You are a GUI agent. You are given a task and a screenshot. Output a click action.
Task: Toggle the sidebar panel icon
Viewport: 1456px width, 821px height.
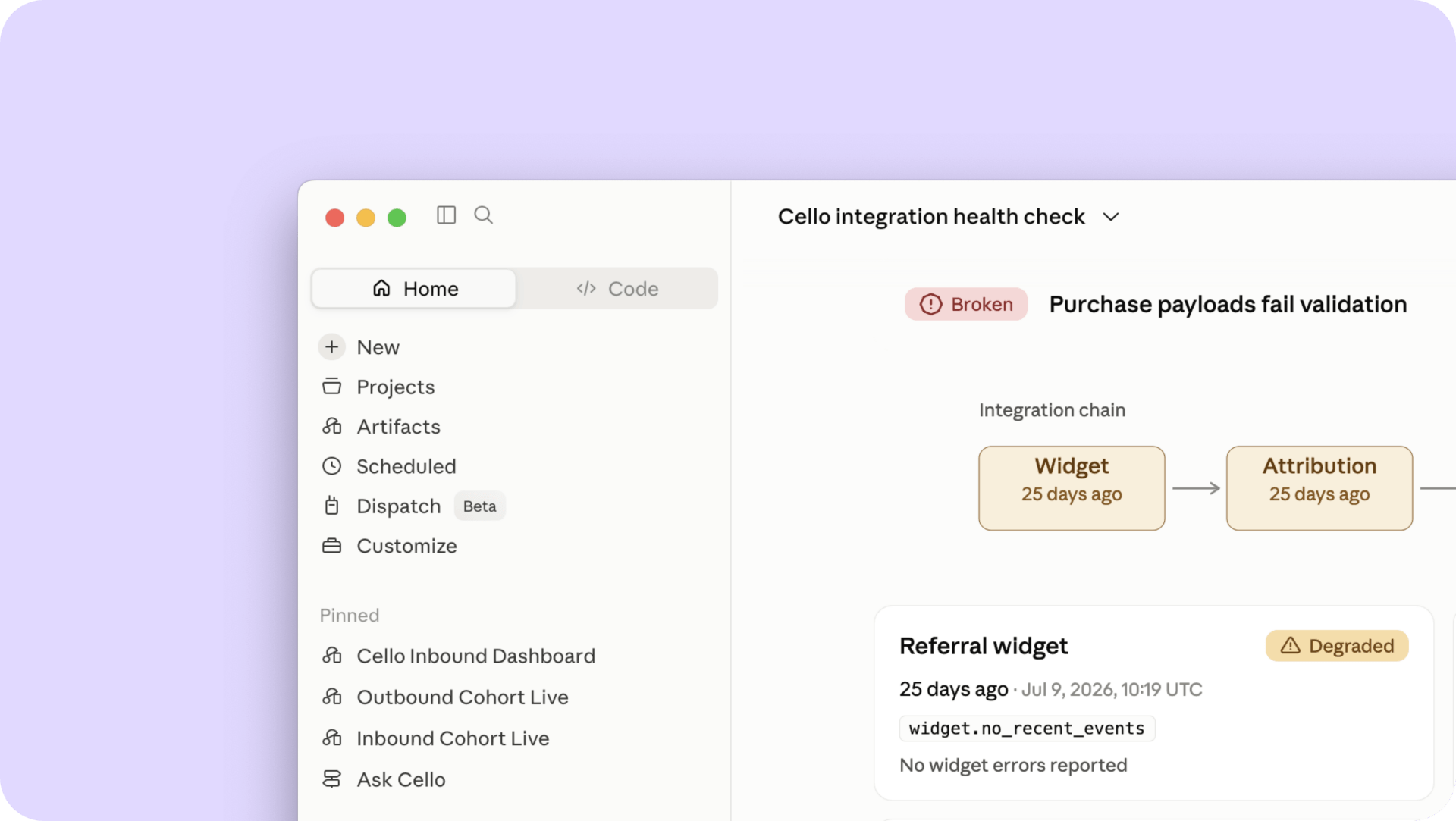pos(446,215)
